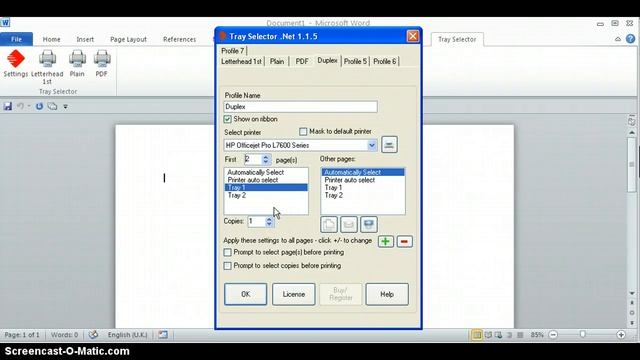Viewport: 640px width, 360px height.
Task: Click English (U.K.) language in status bar
Action: [x=127, y=335]
